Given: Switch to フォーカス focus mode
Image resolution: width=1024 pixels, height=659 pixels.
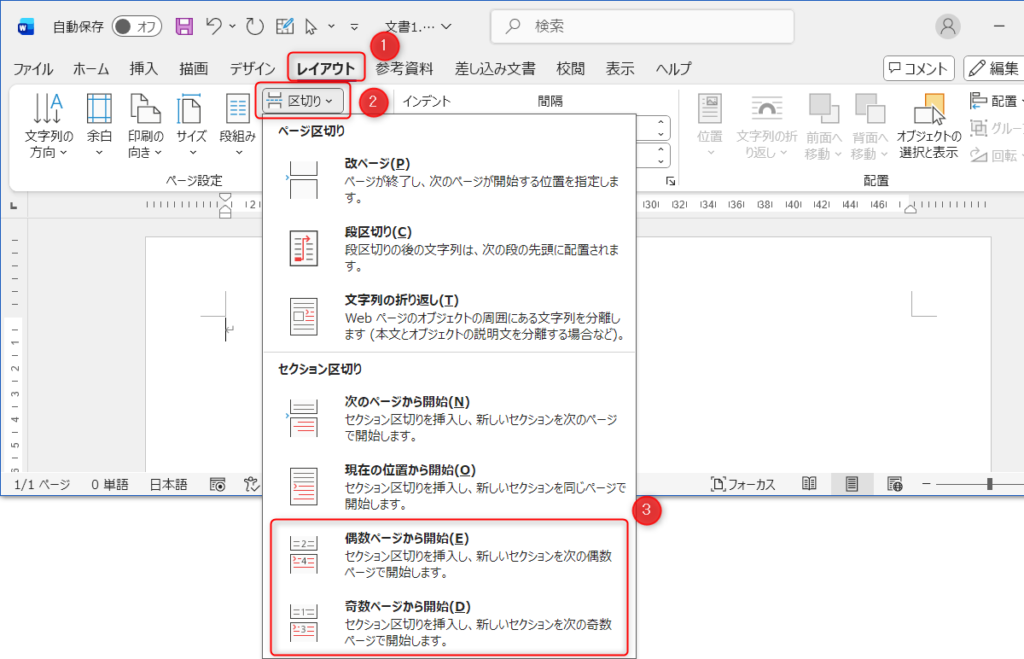Looking at the screenshot, I should click(x=743, y=484).
